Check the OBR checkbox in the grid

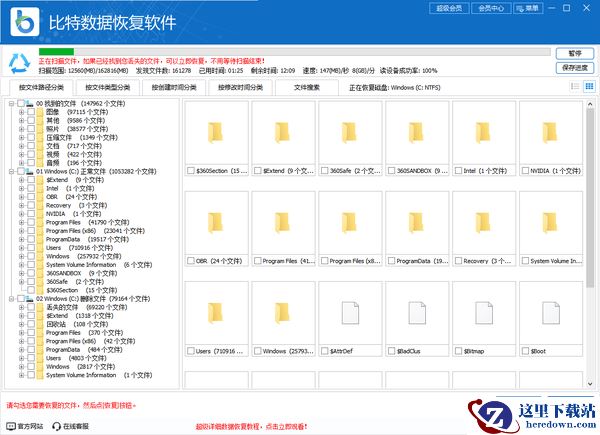191,261
